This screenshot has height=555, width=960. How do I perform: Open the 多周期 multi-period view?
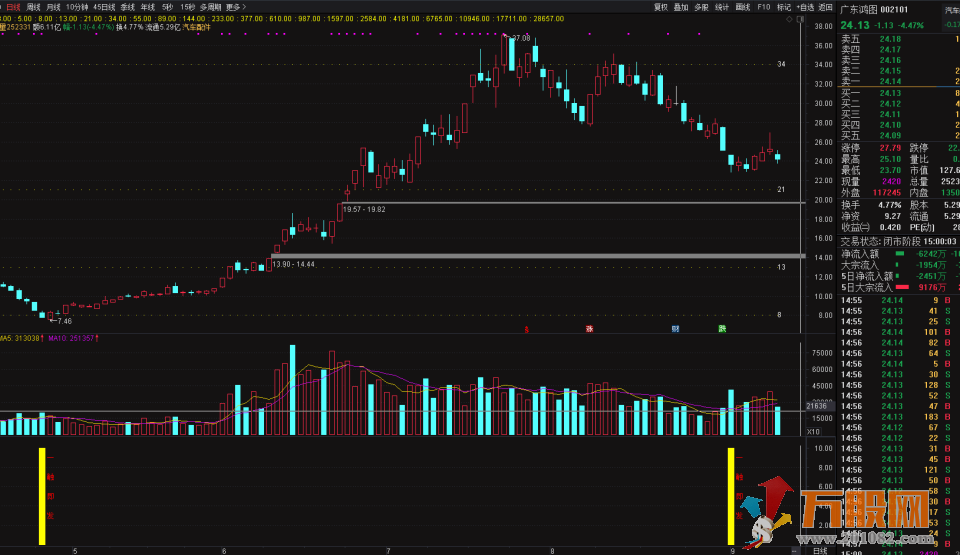pyautogui.click(x=210, y=7)
